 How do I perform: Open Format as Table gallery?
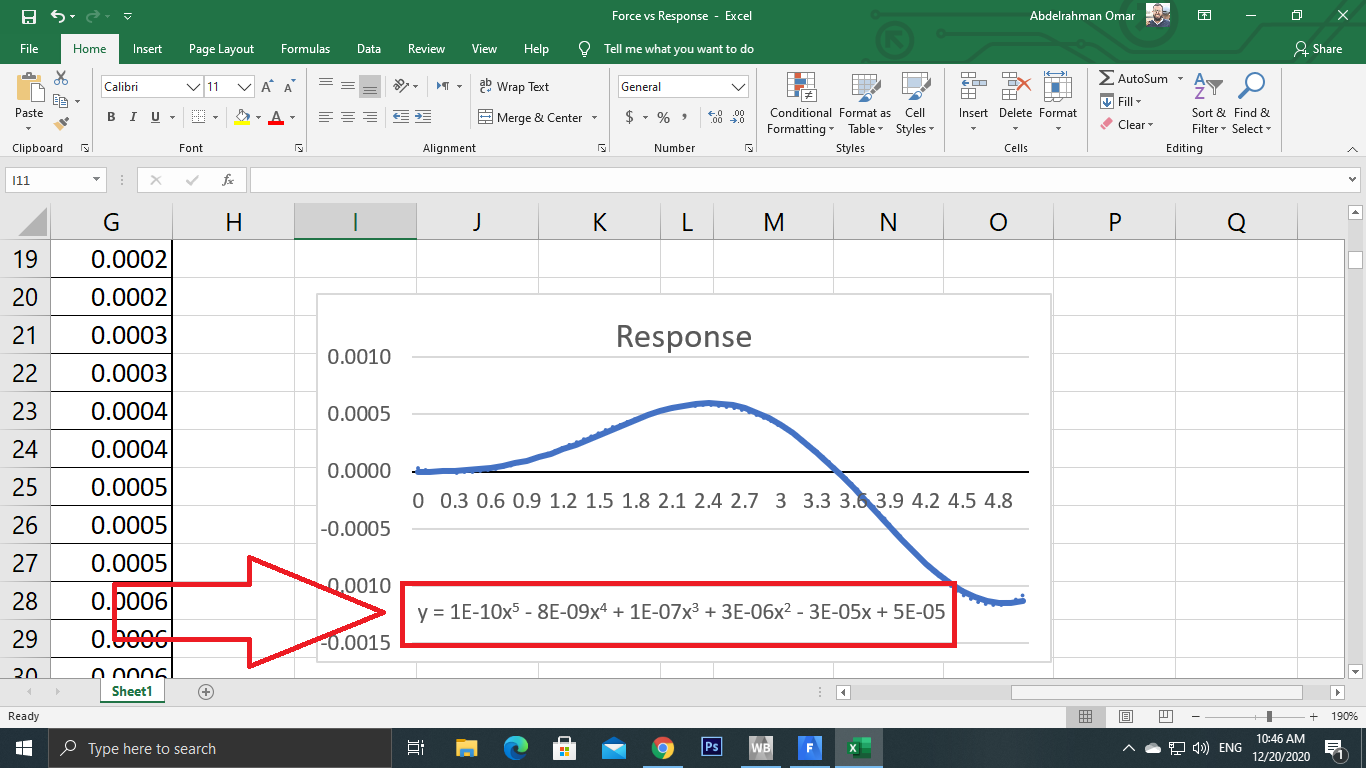[865, 103]
